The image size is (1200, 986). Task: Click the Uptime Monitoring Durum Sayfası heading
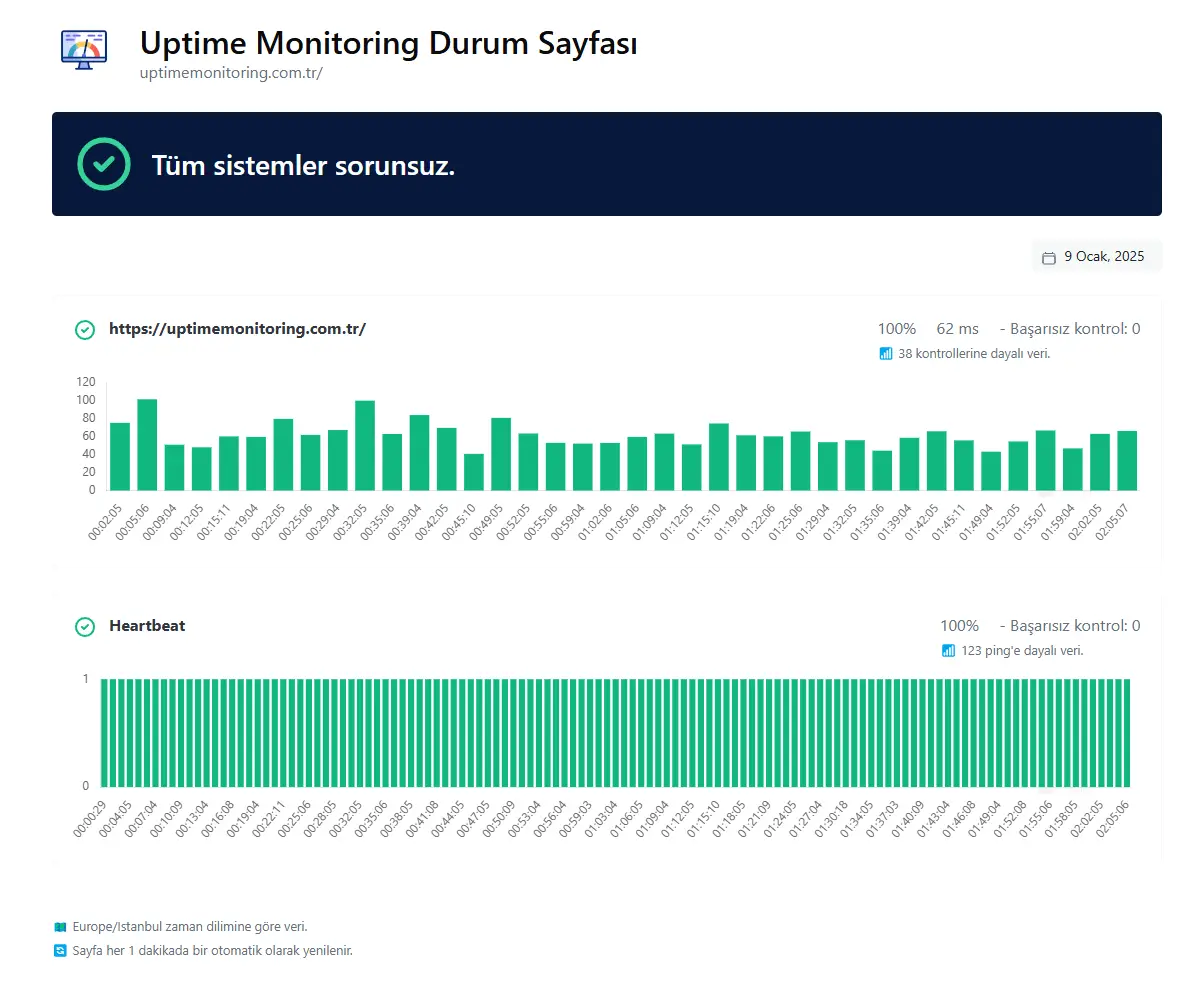(388, 43)
